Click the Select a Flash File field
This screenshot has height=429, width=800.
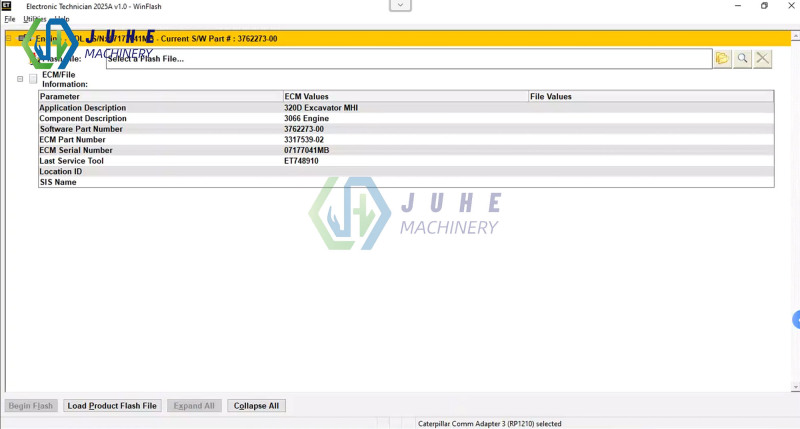coord(409,59)
